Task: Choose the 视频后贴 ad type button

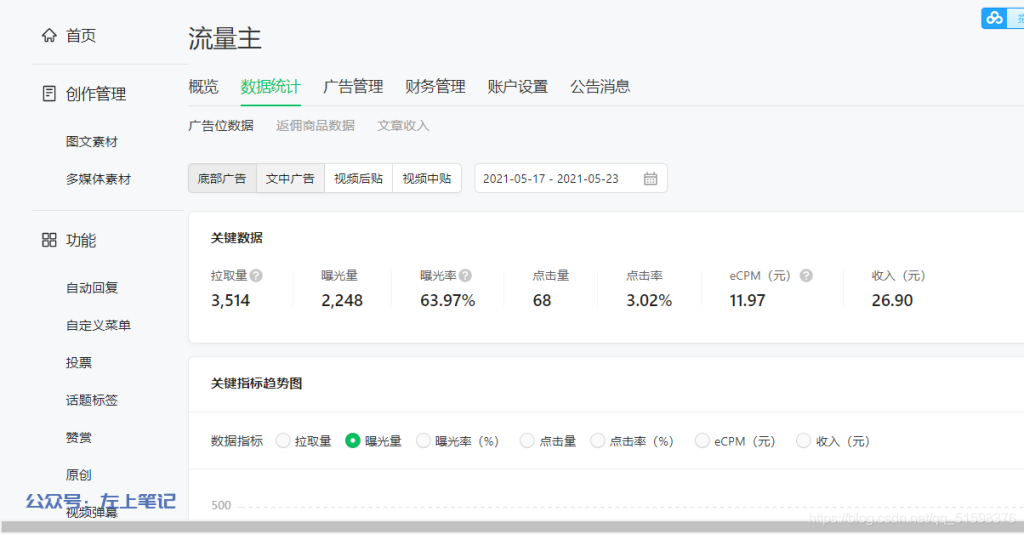Action: (x=359, y=178)
